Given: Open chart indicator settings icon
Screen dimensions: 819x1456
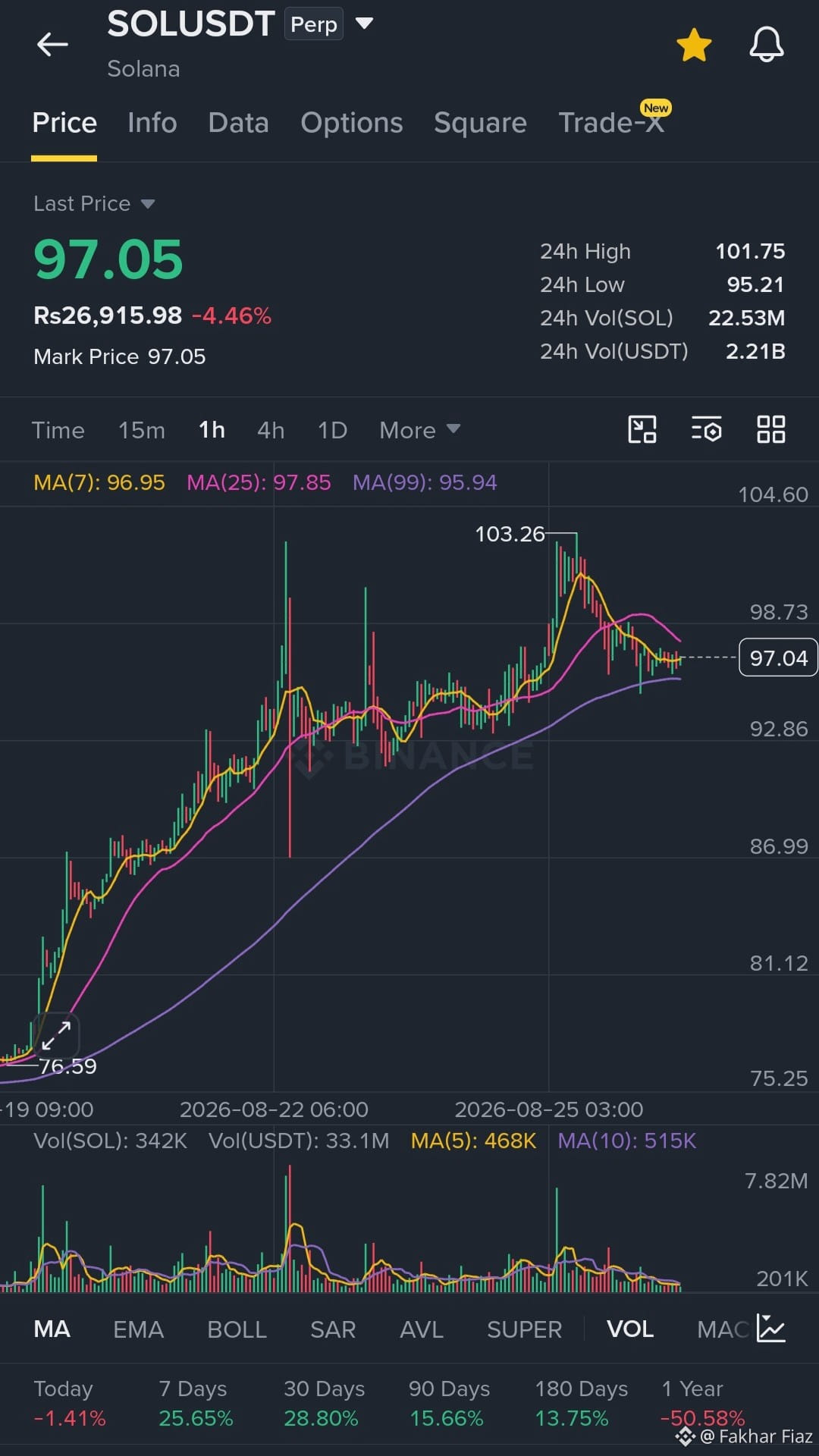Looking at the screenshot, I should (x=706, y=429).
